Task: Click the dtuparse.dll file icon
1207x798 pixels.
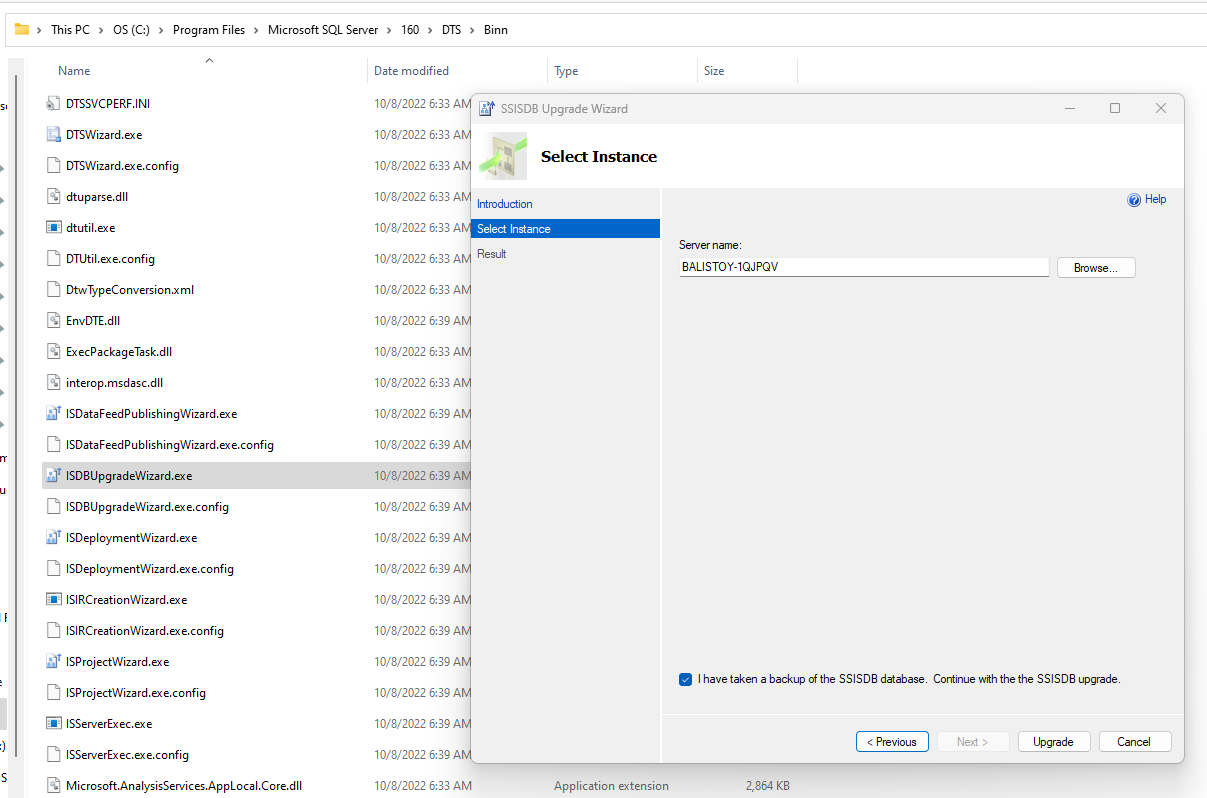Action: 54,196
